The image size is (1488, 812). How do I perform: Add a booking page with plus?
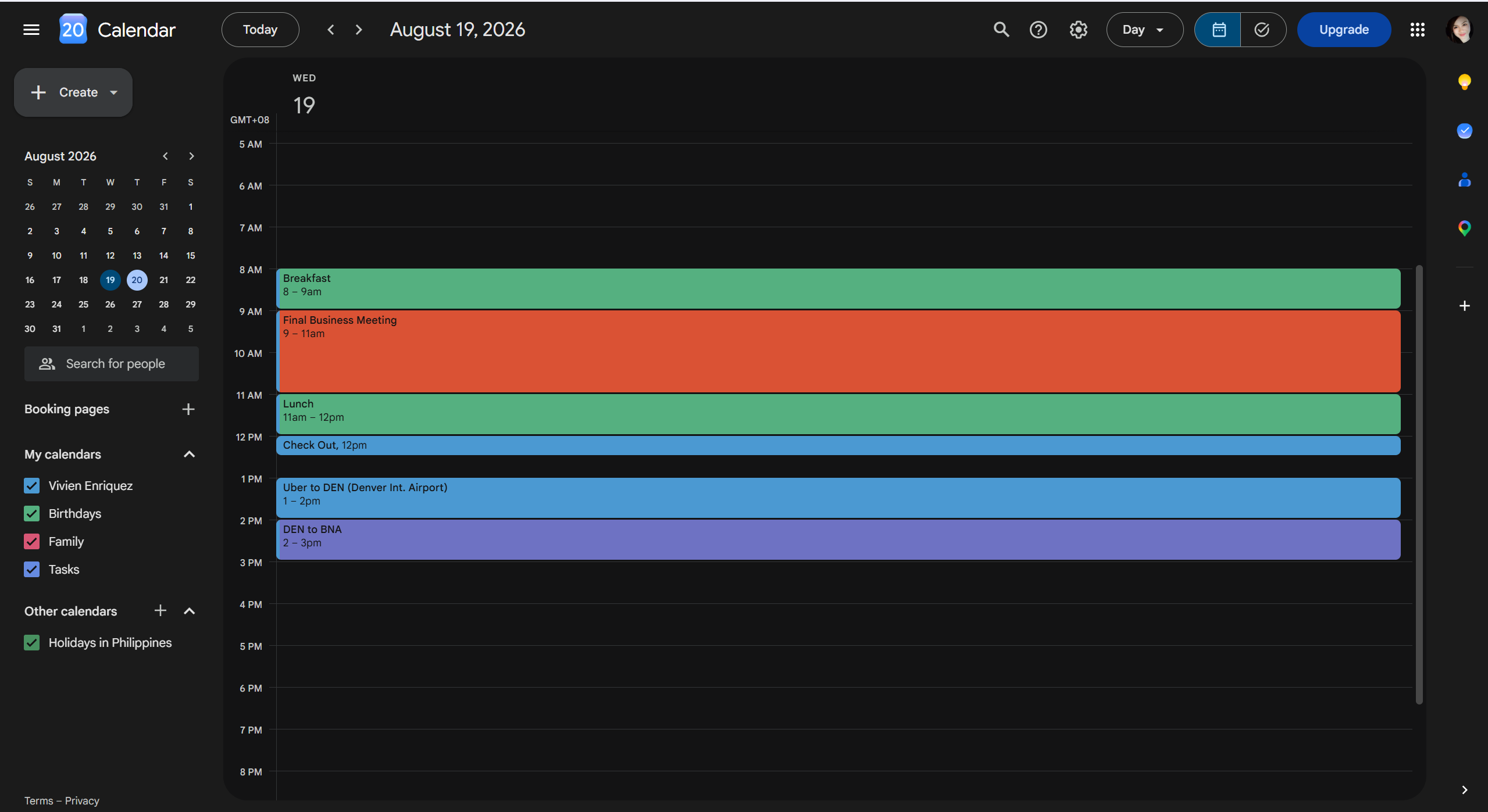click(x=188, y=409)
